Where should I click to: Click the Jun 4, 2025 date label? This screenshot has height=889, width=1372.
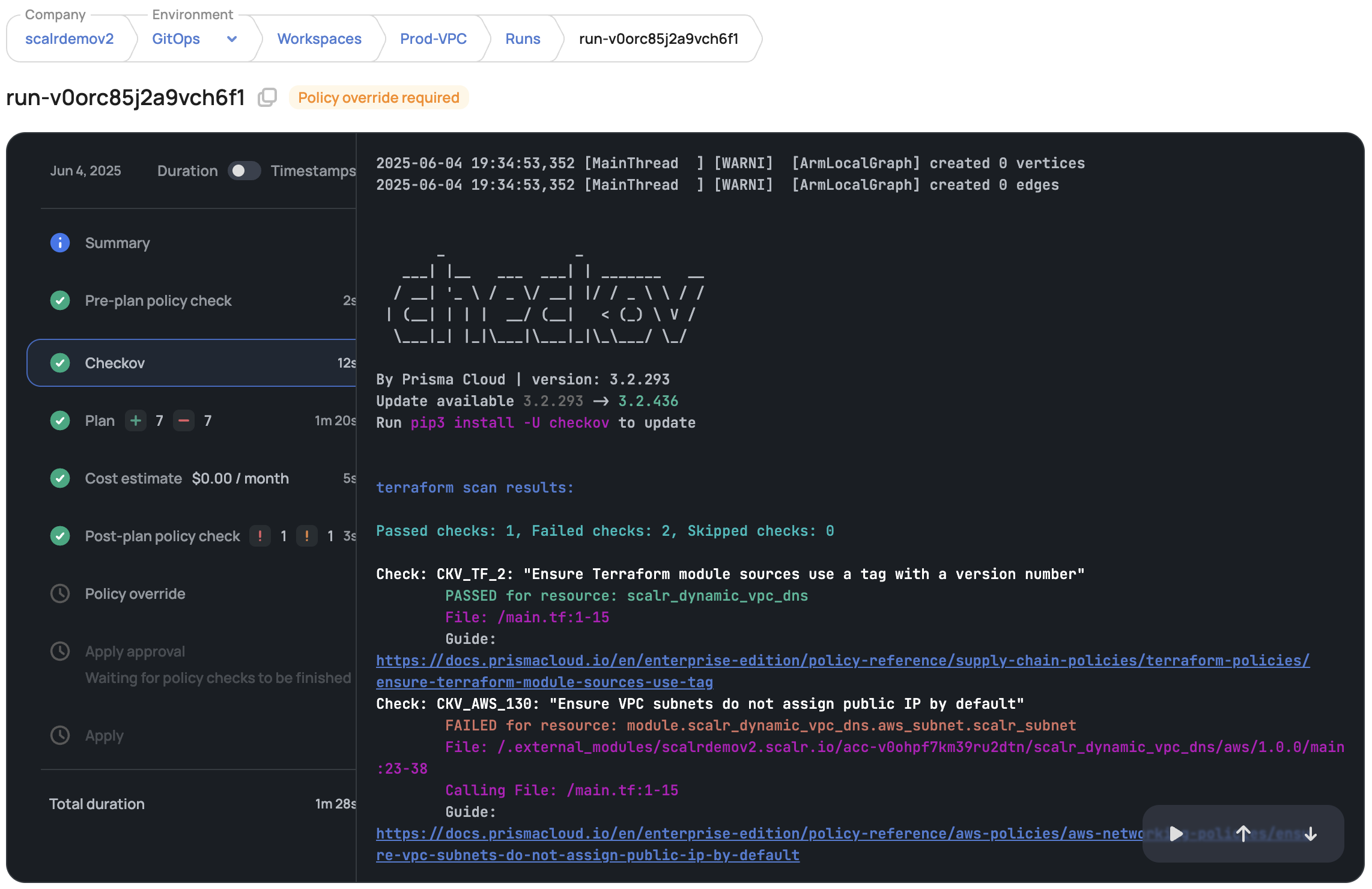(x=85, y=171)
